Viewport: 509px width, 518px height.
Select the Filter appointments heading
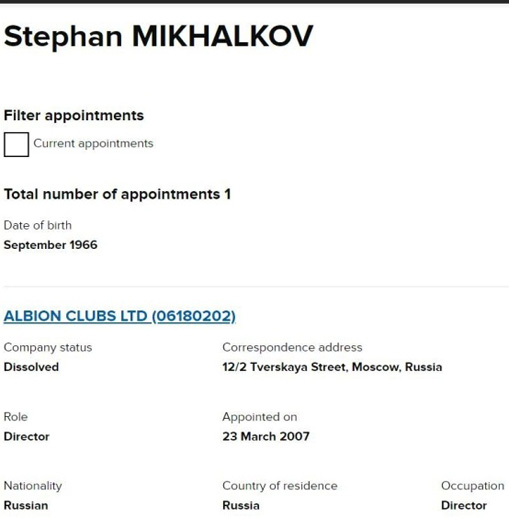pos(74,116)
